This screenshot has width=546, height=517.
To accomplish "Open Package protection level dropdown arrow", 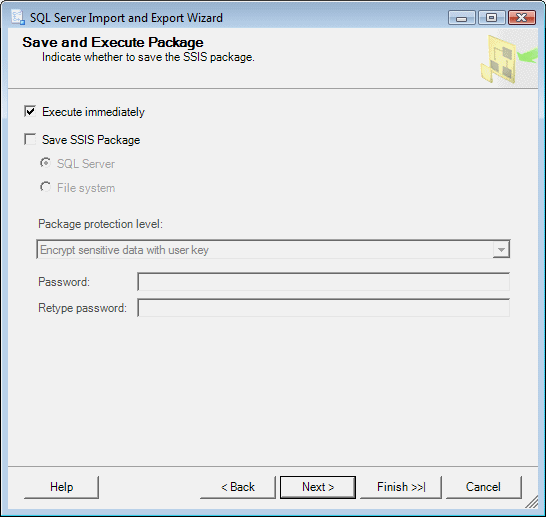I will click(501, 250).
